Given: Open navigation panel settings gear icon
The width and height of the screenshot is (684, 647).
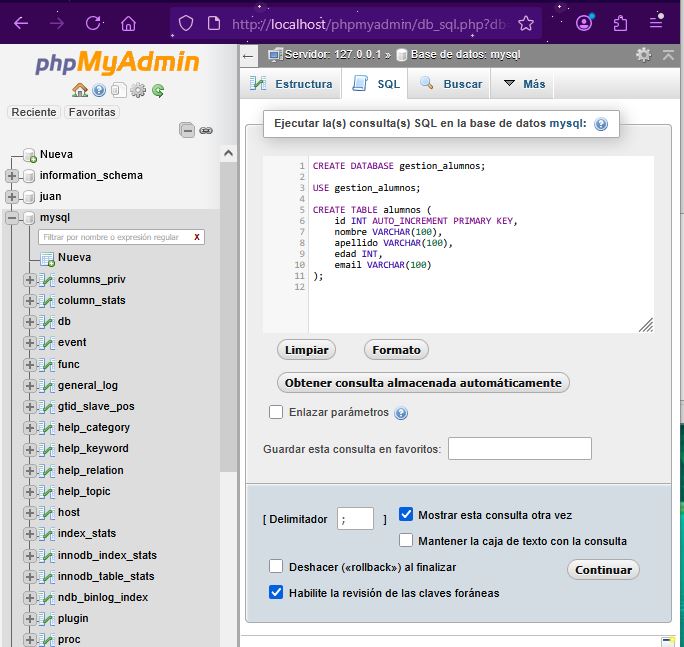Looking at the screenshot, I should pyautogui.click(x=138, y=90).
